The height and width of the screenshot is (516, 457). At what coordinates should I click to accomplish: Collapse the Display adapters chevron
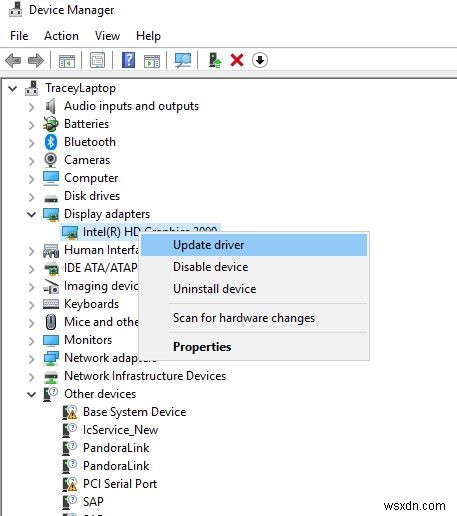click(31, 214)
